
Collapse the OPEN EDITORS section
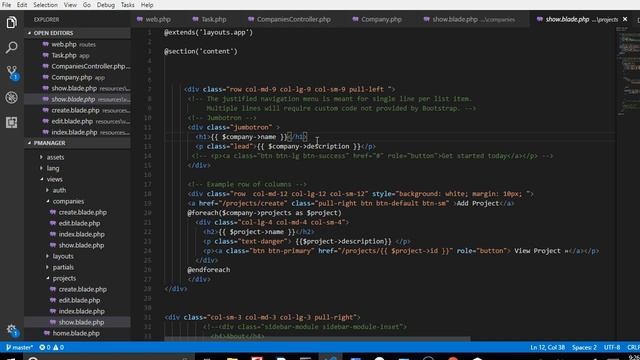click(77, 33)
